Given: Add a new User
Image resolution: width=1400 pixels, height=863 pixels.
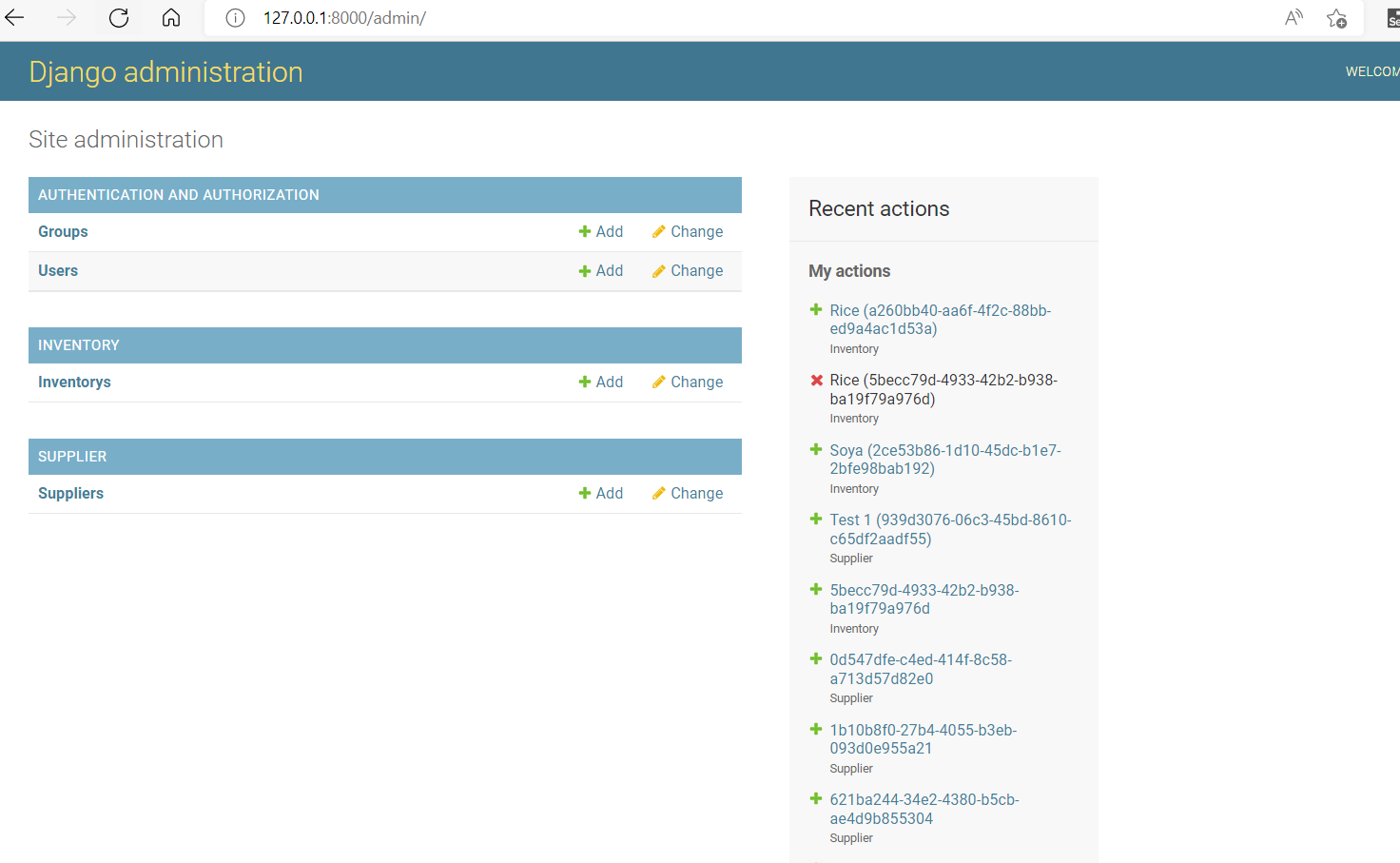Looking at the screenshot, I should tap(601, 271).
